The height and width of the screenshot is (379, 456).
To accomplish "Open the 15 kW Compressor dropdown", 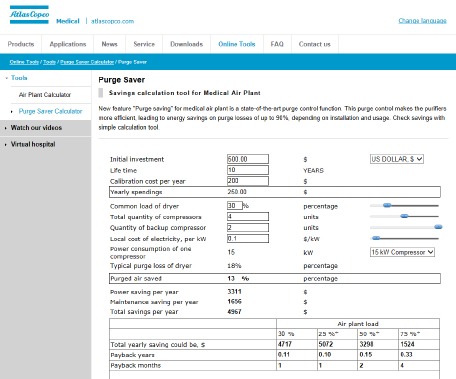I will pos(402,252).
